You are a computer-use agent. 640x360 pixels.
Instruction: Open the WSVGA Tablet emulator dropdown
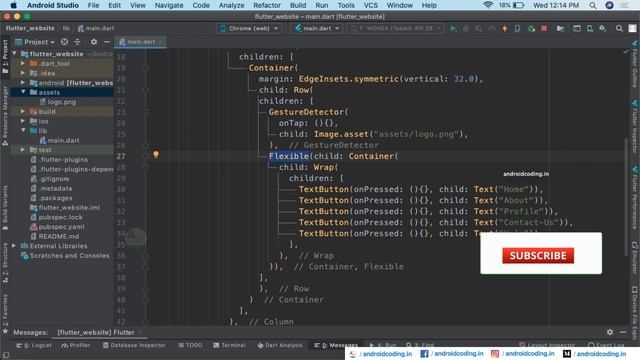click(395, 29)
